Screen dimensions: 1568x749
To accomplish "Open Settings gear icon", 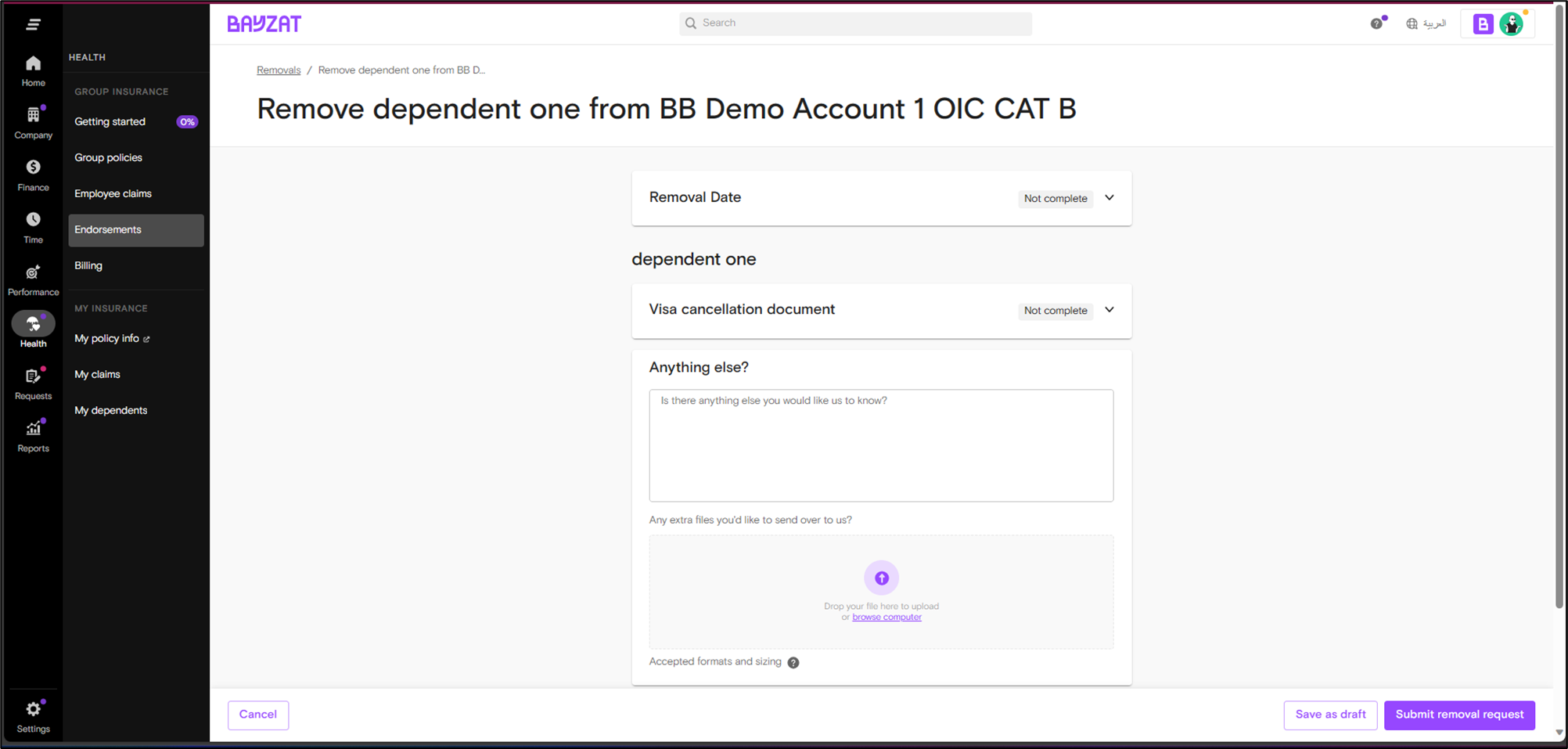I will tap(33, 709).
